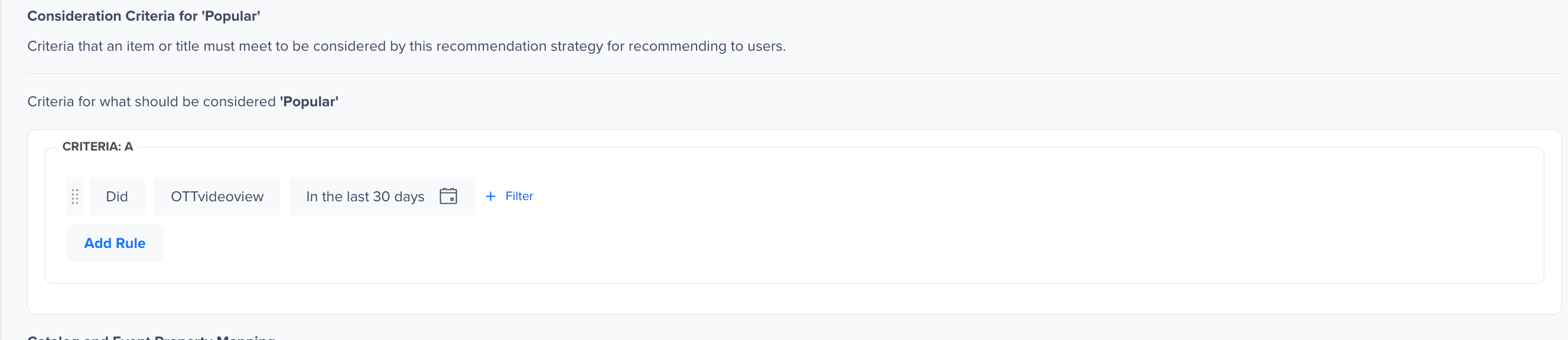
Task: Add a Filter to the OTTvideoview rule
Action: [509, 197]
